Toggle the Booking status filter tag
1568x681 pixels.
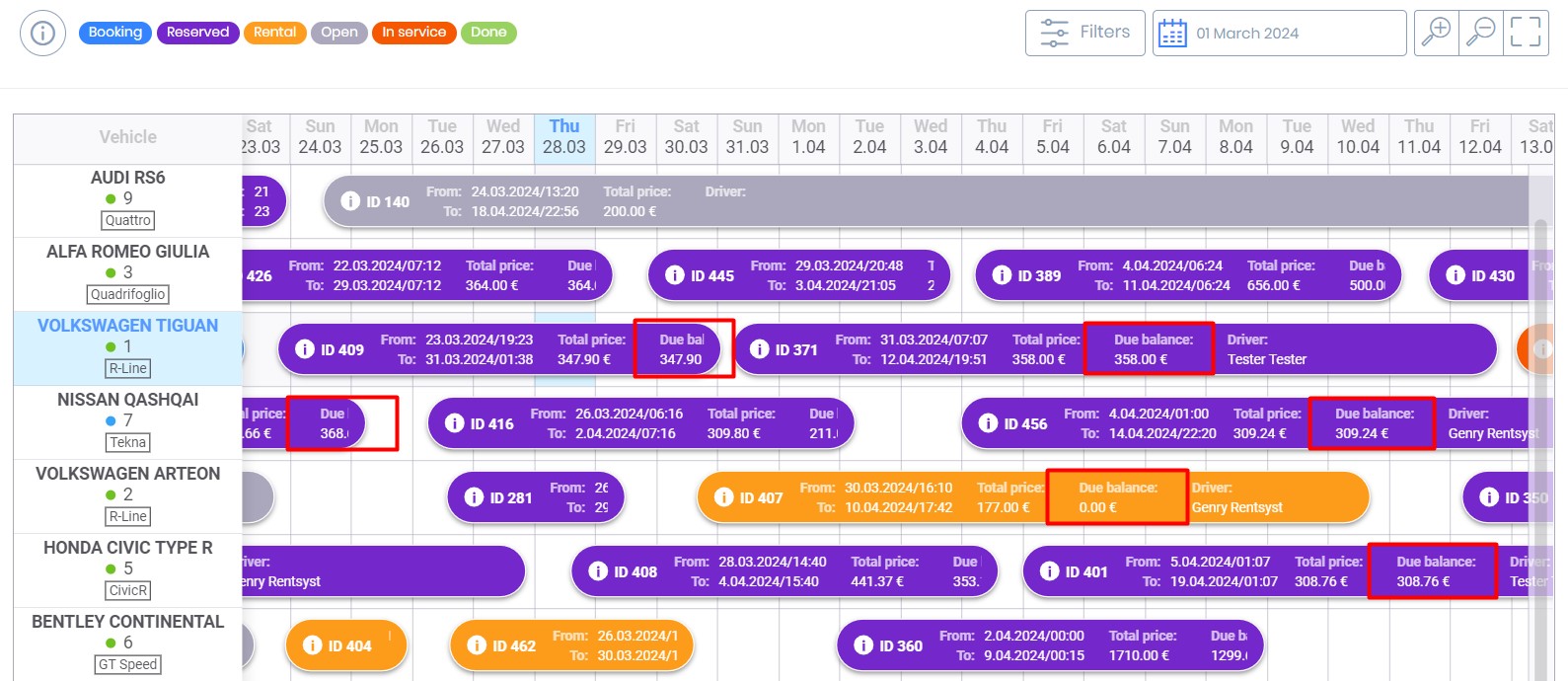[x=115, y=33]
